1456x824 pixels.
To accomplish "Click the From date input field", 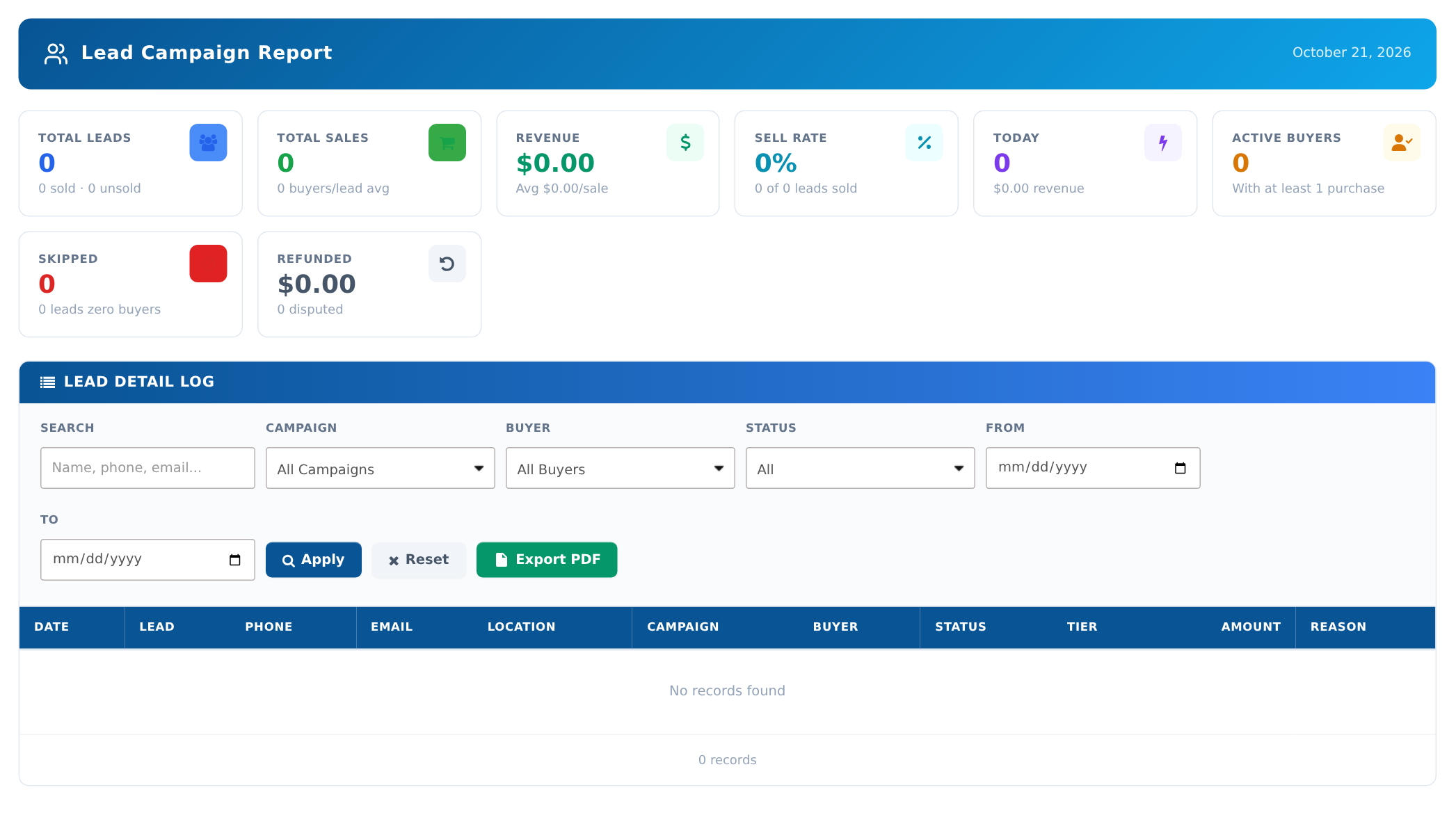I will click(x=1092, y=468).
